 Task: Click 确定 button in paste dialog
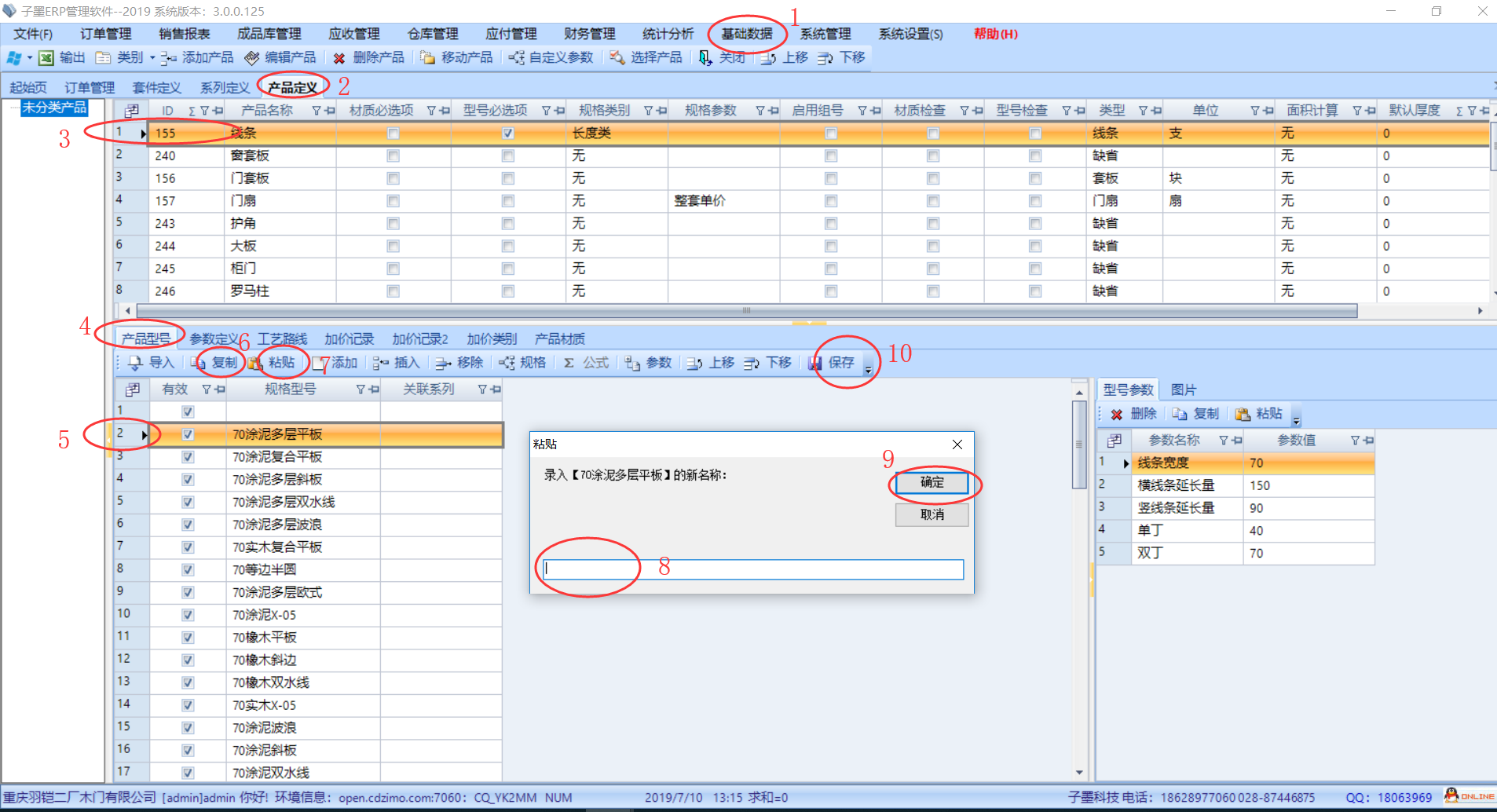pos(932,482)
